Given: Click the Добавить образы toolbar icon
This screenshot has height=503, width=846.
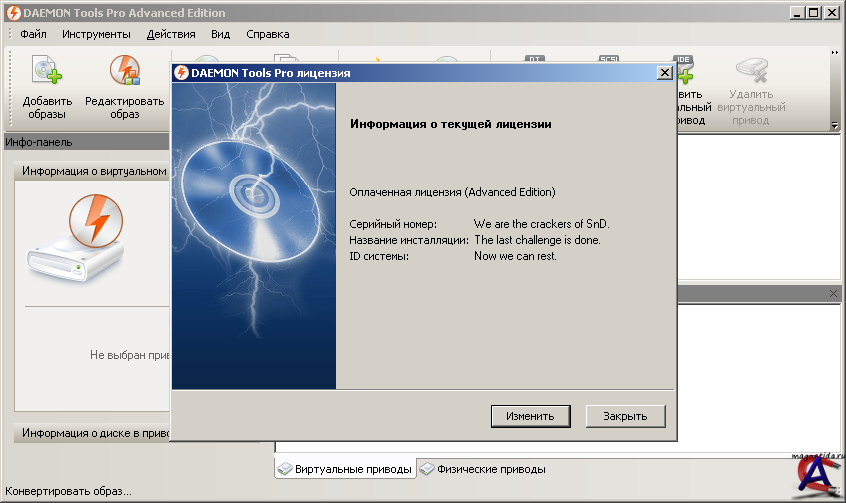Looking at the screenshot, I should point(46,72).
